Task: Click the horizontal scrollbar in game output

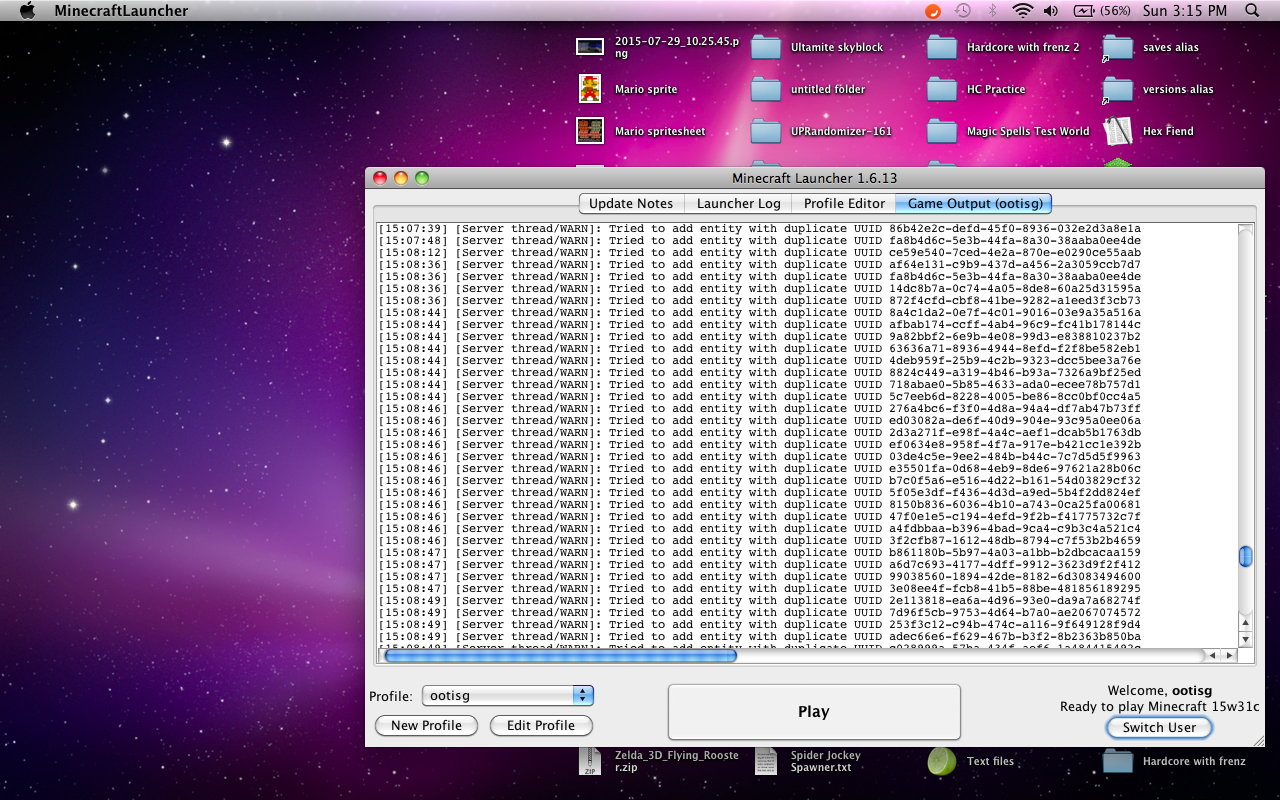Action: (x=560, y=656)
